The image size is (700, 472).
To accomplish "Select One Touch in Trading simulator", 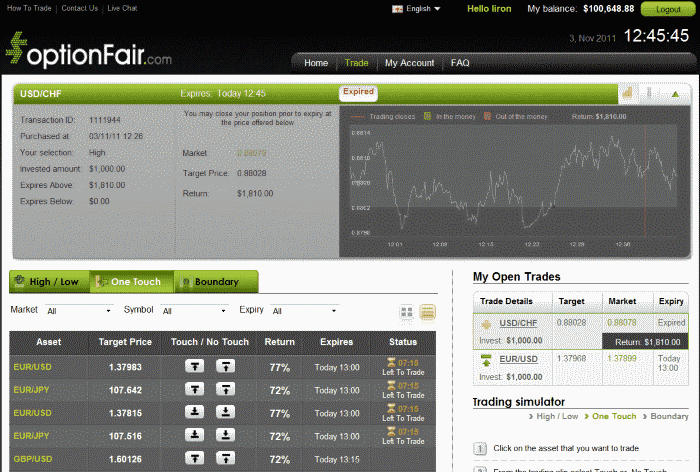I will (x=614, y=416).
